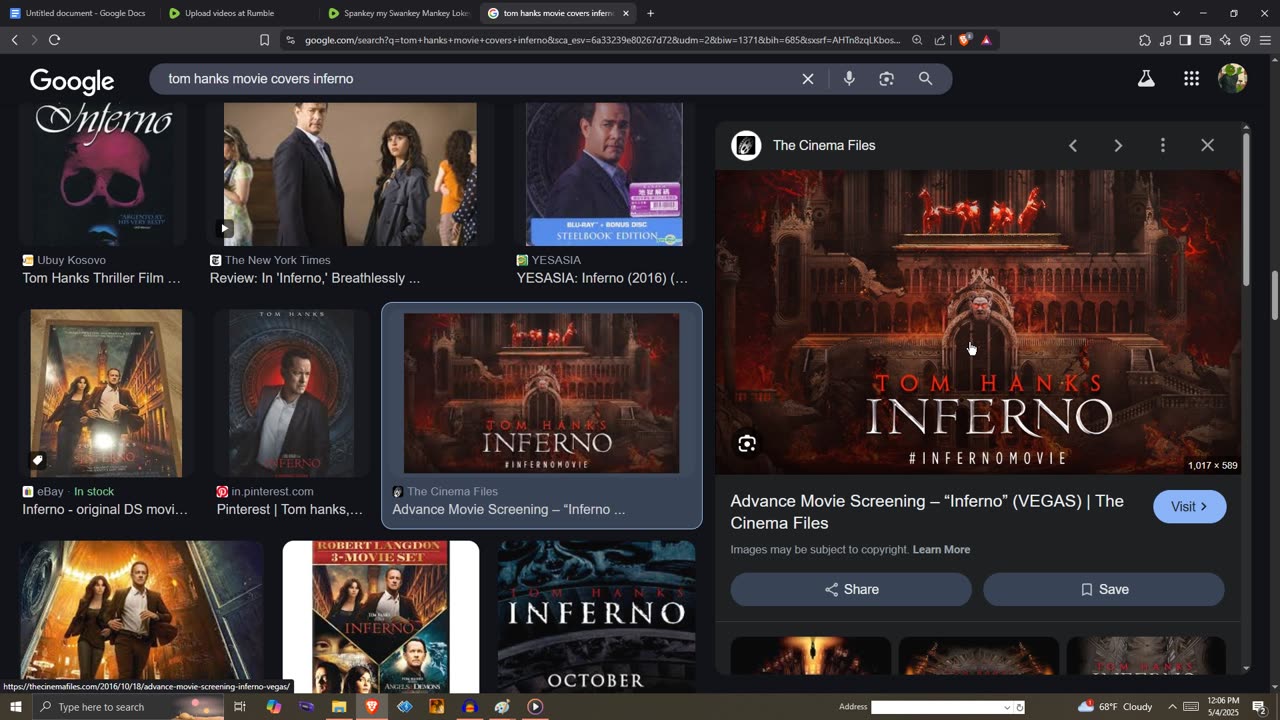Click the taskbar search box

point(130,707)
